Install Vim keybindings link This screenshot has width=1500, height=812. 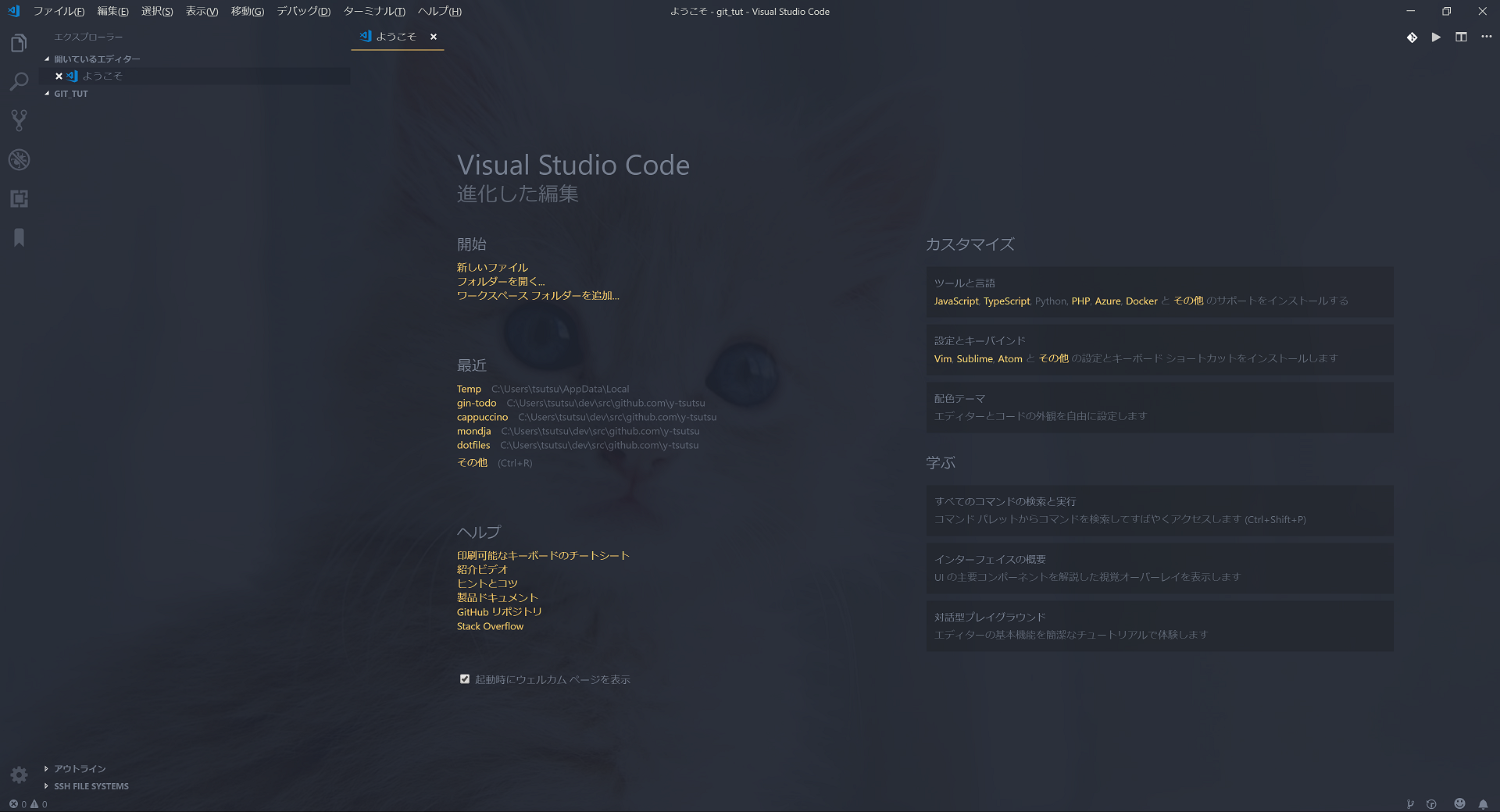pos(943,358)
